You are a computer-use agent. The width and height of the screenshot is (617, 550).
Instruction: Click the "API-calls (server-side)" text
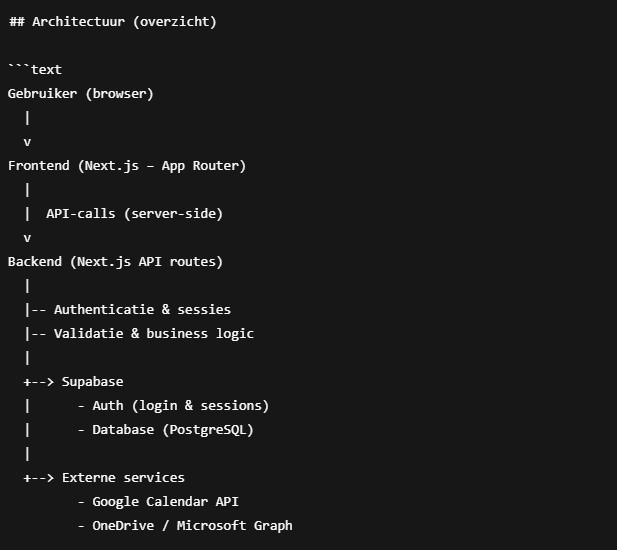(x=134, y=213)
